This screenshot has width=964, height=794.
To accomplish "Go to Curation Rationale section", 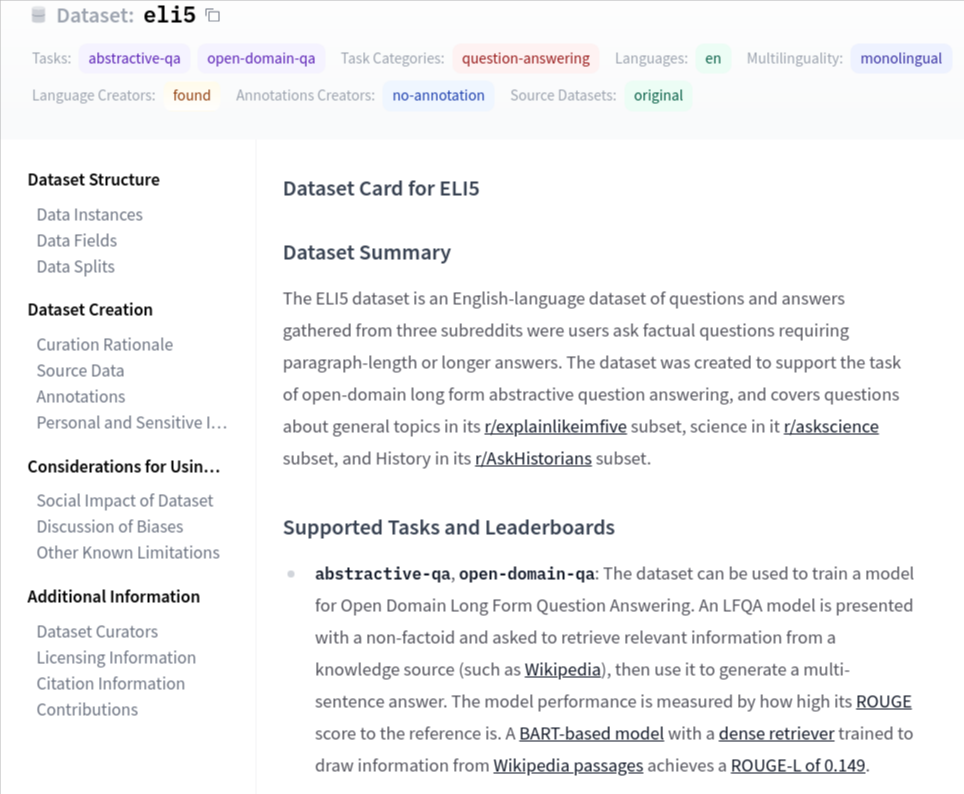I will (104, 345).
